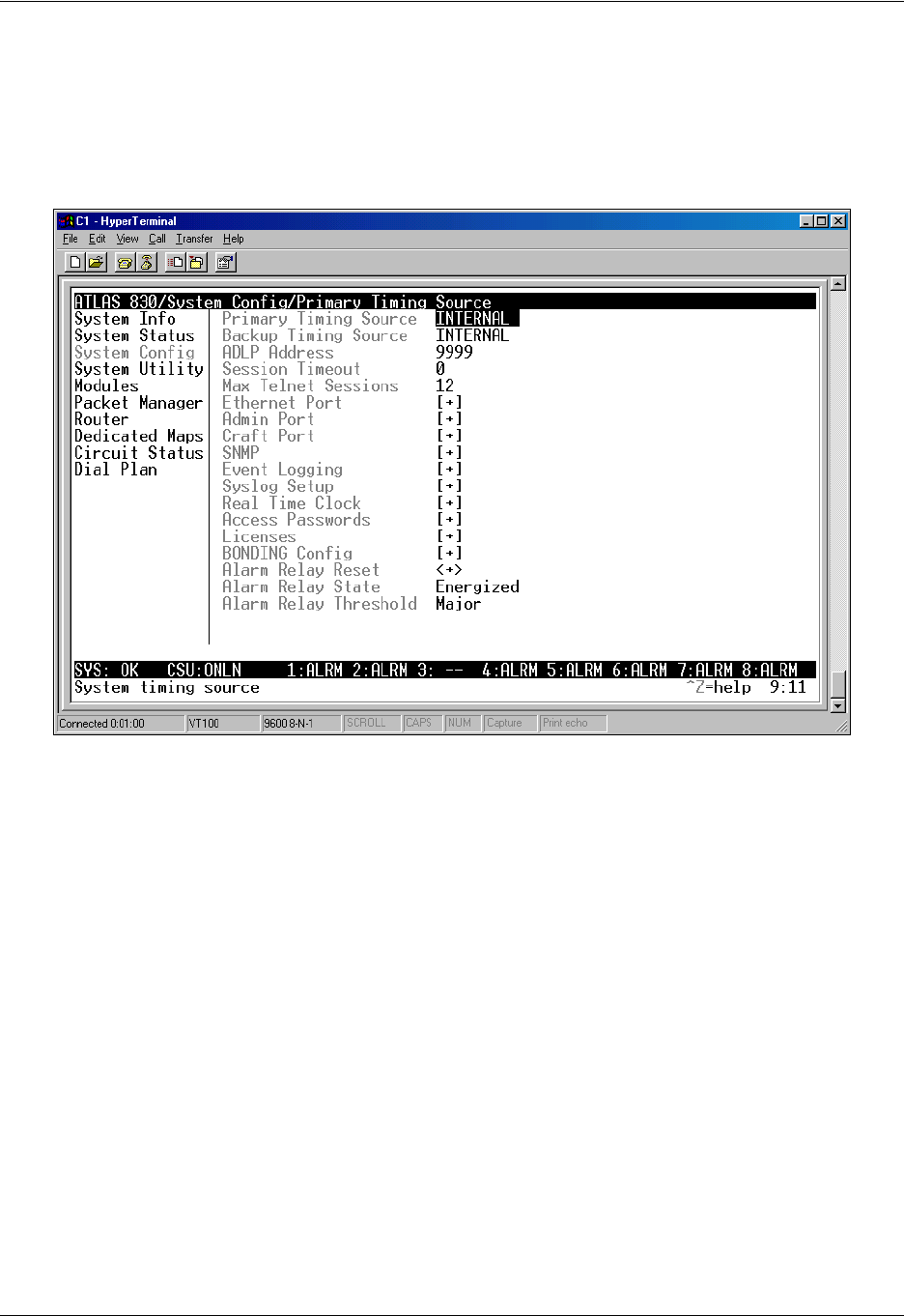Viewport: 904px width, 1316px height.
Task: Click the terminal scrollbar up arrow
Action: (838, 284)
